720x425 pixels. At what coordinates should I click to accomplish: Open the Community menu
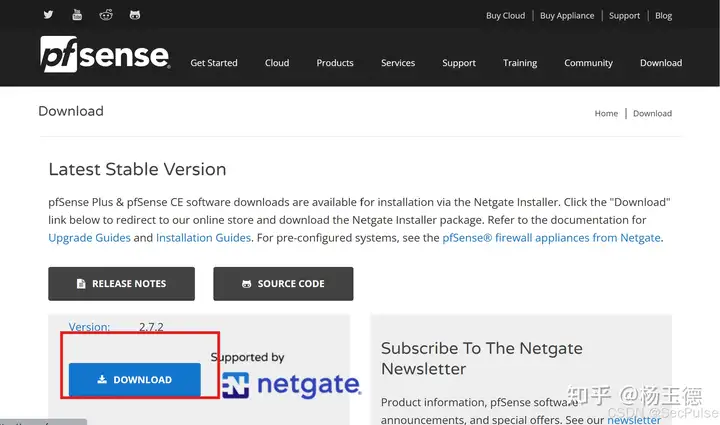point(589,63)
